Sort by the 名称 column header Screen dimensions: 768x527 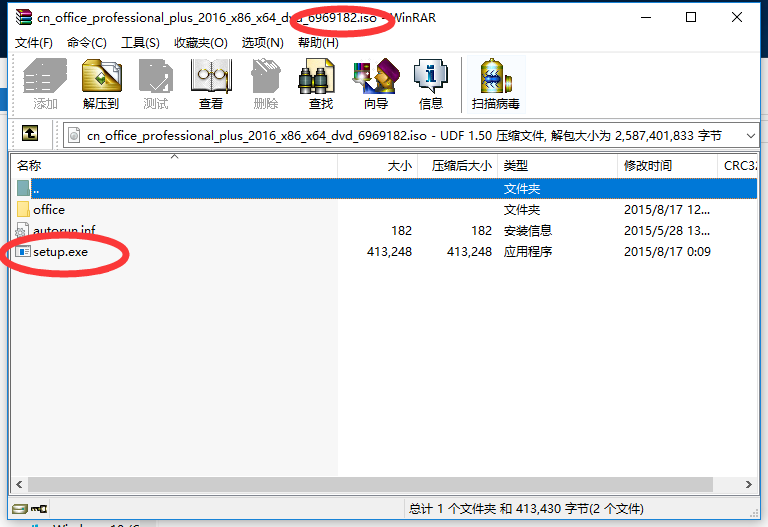(x=30, y=166)
